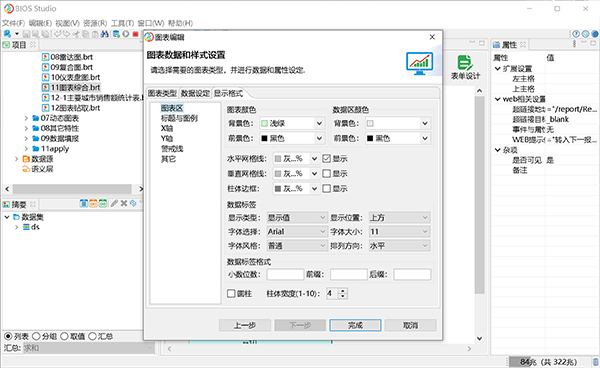This screenshot has width=600, height=368.
Task: Select the 显示格式 tab
Action: 228,93
